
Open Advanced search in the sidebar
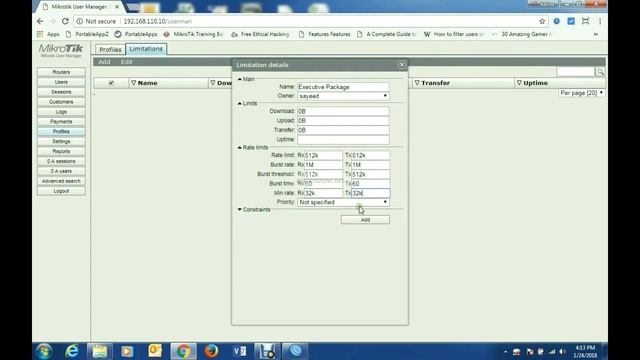tap(61, 181)
